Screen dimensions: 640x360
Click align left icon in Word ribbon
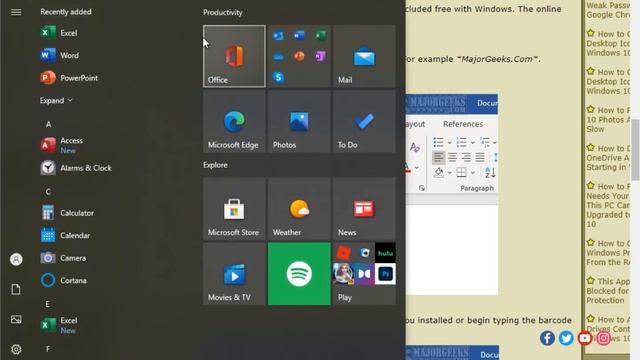pos(438,157)
